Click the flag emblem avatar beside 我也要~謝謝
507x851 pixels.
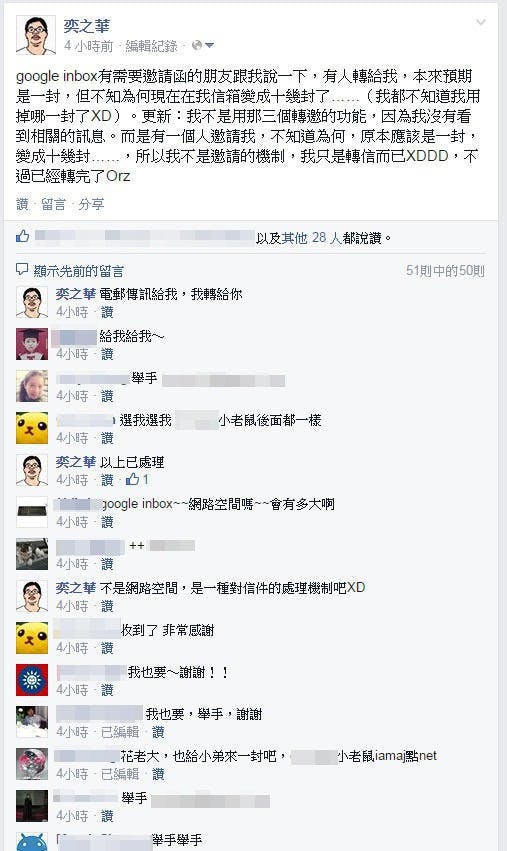tap(32, 679)
